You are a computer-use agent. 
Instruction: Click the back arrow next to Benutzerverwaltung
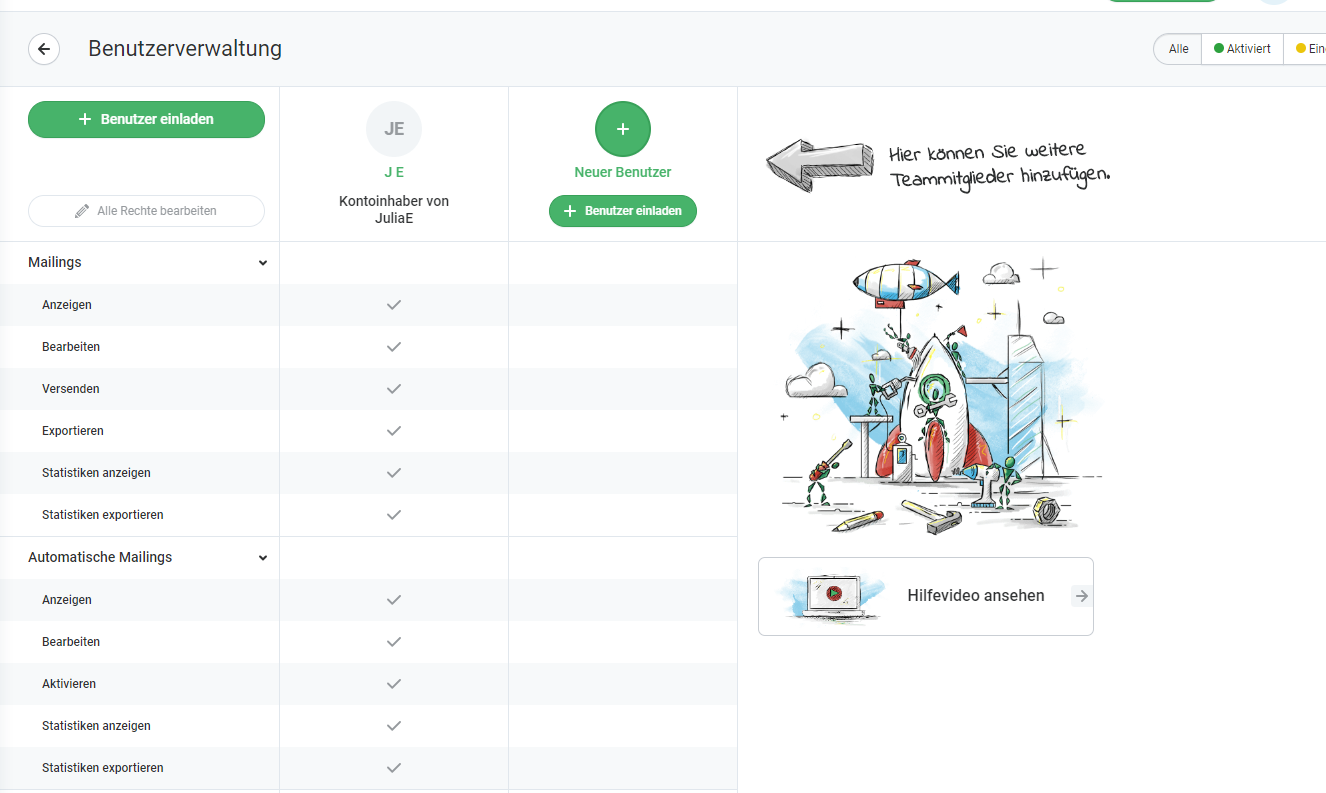[44, 49]
